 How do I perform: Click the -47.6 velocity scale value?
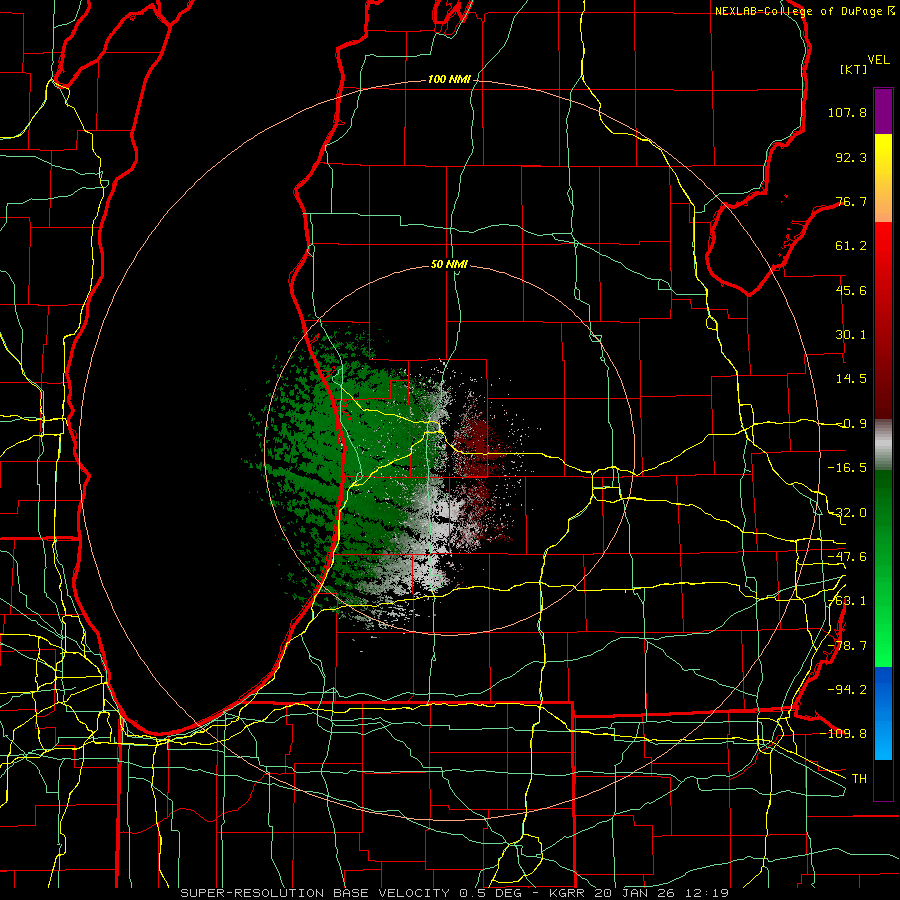(x=847, y=557)
